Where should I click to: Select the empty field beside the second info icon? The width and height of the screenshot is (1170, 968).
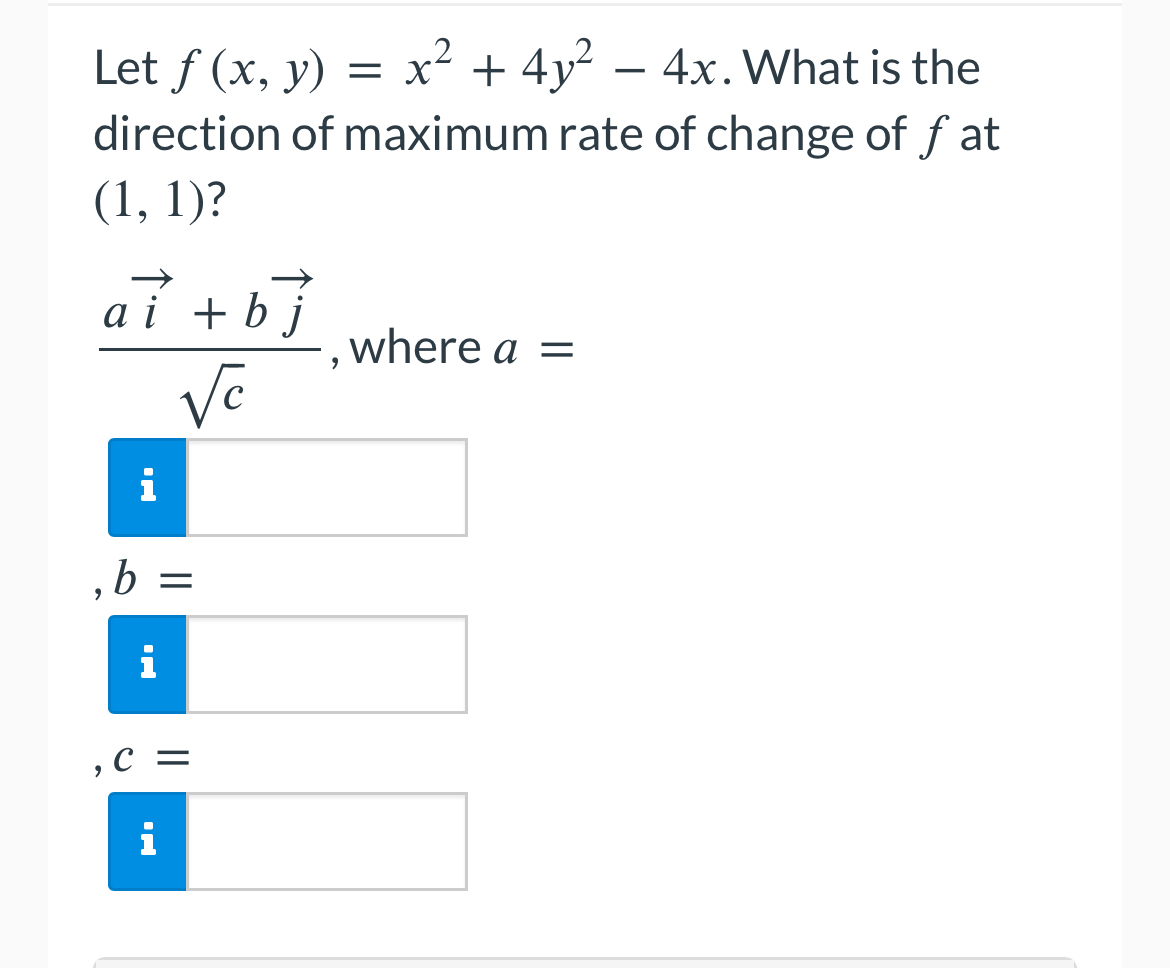326,664
